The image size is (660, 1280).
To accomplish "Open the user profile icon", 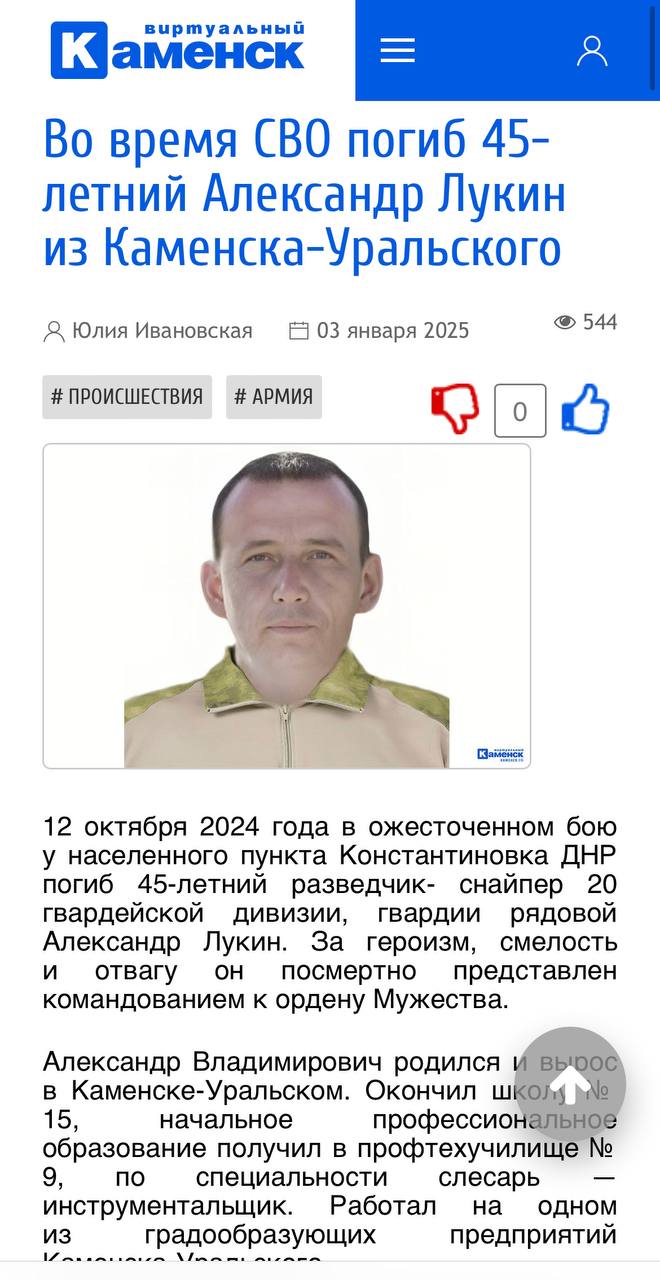I will (592, 51).
